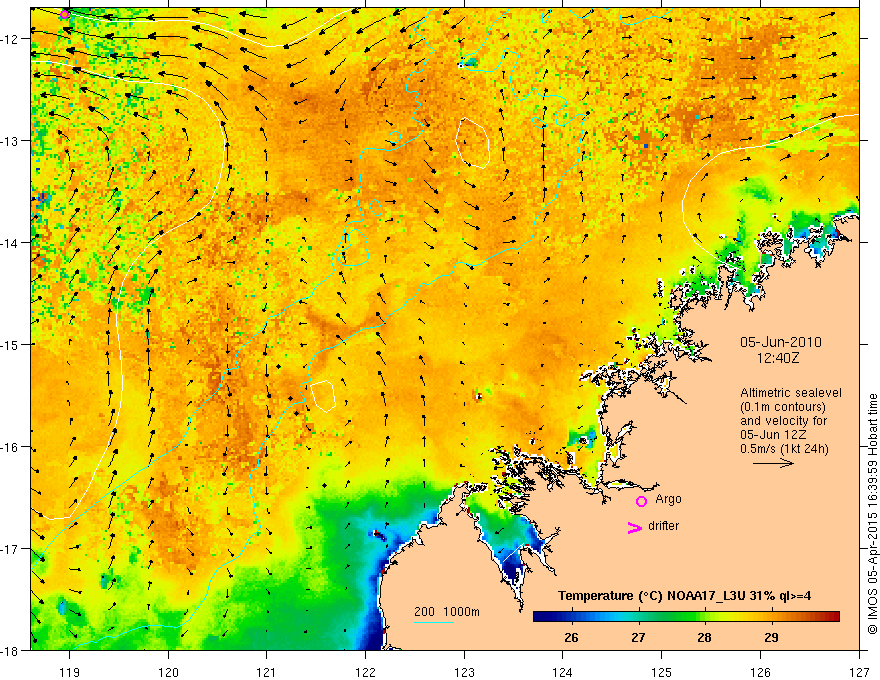Click the '(0.1m contours)' legend line
The width and height of the screenshot is (880, 680).
coord(783,407)
